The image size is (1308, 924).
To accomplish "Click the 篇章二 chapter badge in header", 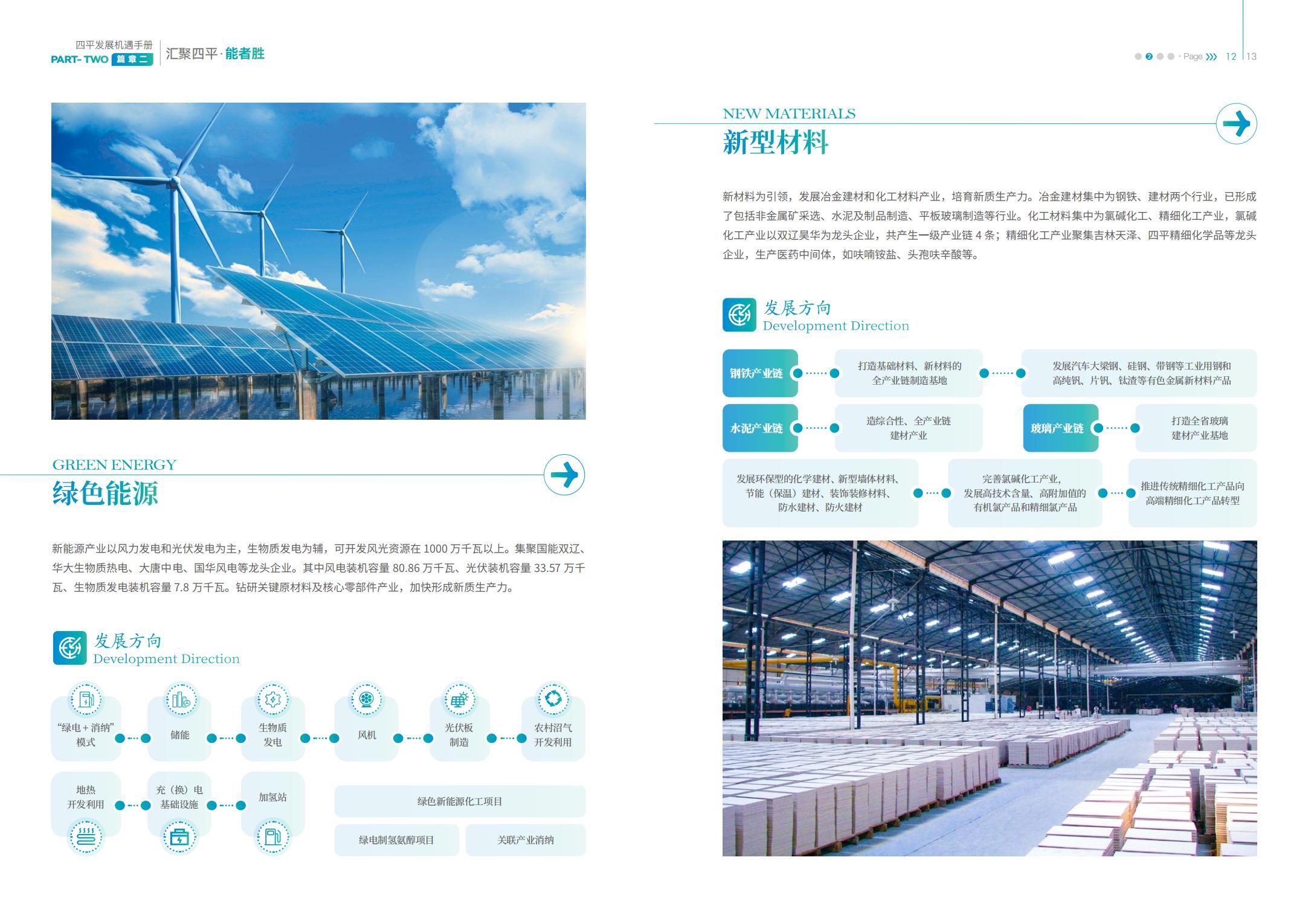I will tap(132, 59).
